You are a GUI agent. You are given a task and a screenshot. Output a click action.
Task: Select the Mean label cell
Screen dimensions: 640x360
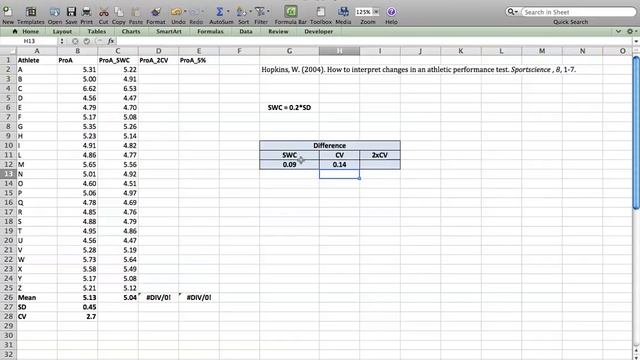click(37, 298)
